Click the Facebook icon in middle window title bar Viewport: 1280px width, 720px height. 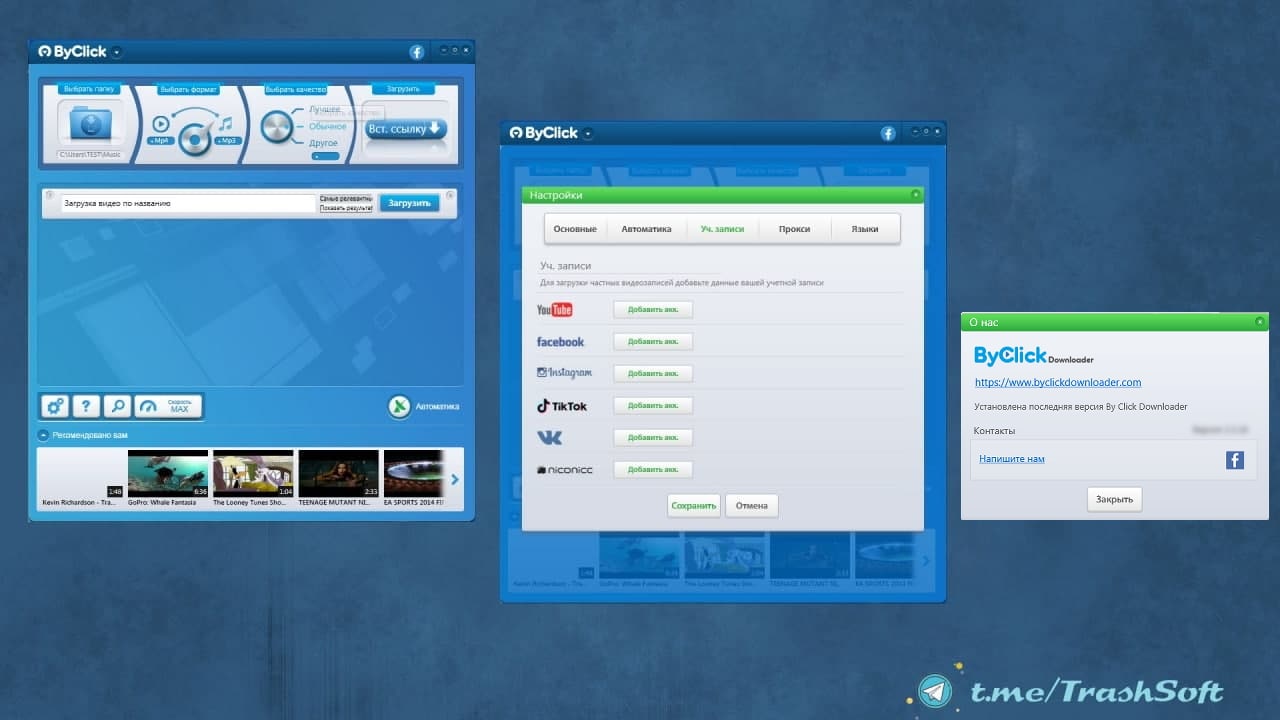tap(888, 133)
